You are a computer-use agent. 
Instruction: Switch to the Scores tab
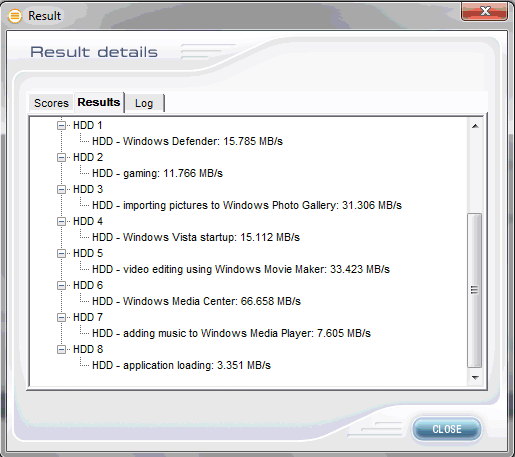tap(51, 103)
